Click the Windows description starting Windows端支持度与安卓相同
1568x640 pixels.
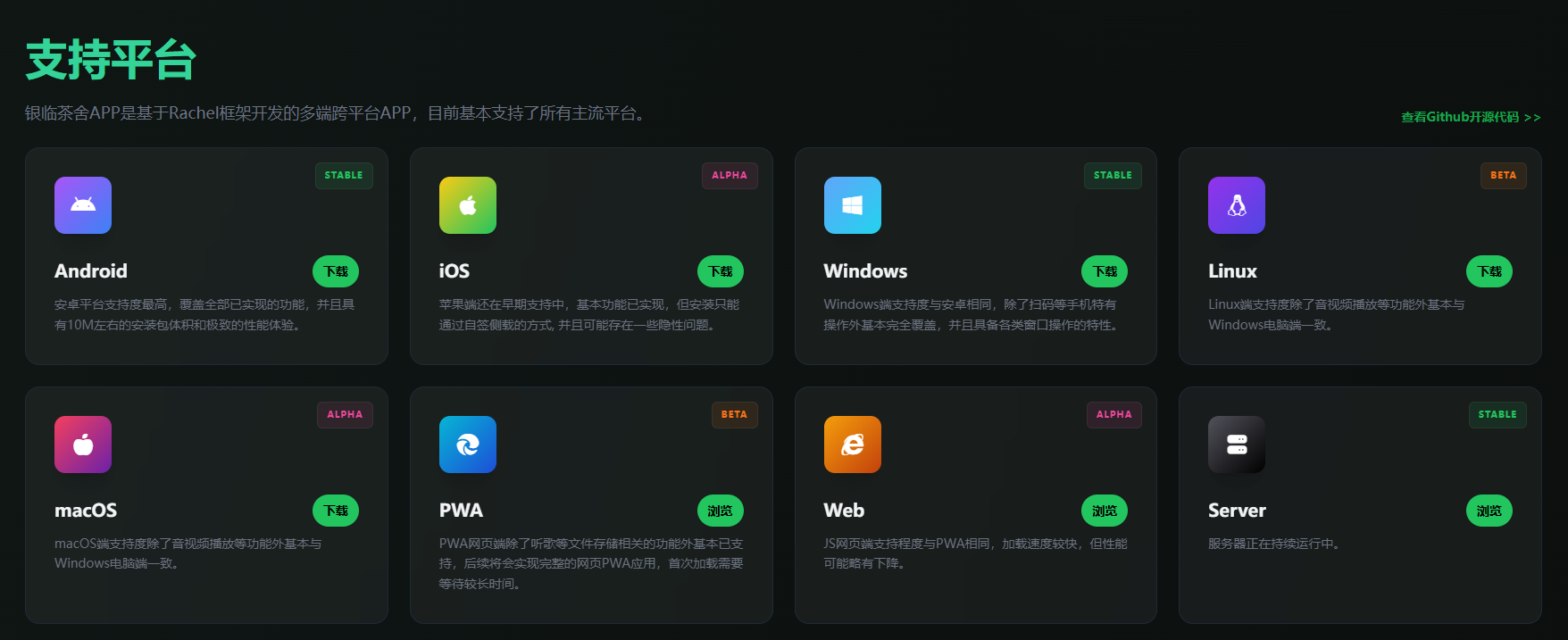972,314
